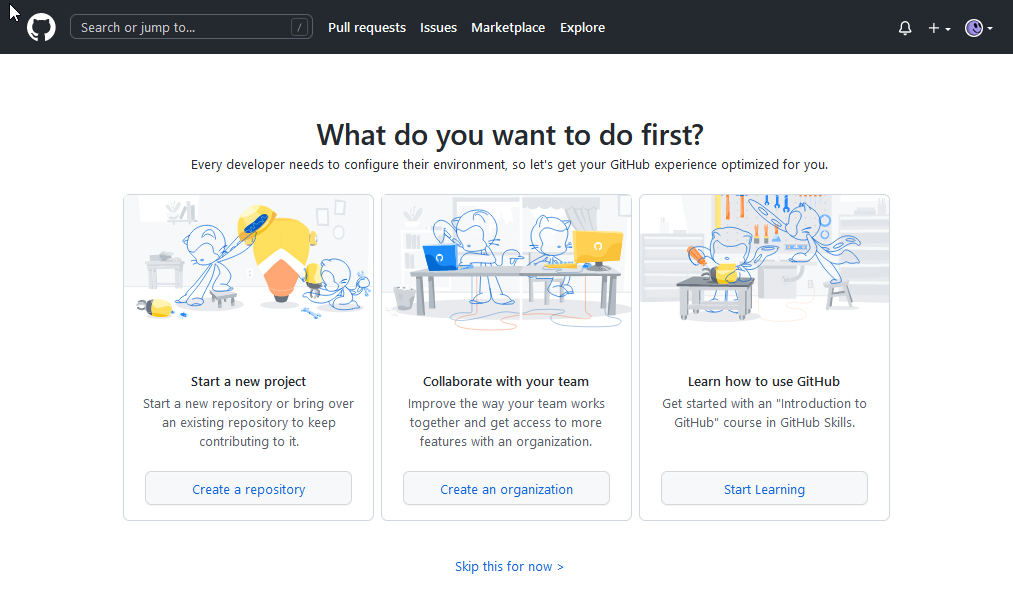This screenshot has width=1013, height=605.
Task: Click the slash shortcut key badge
Action: (299, 27)
